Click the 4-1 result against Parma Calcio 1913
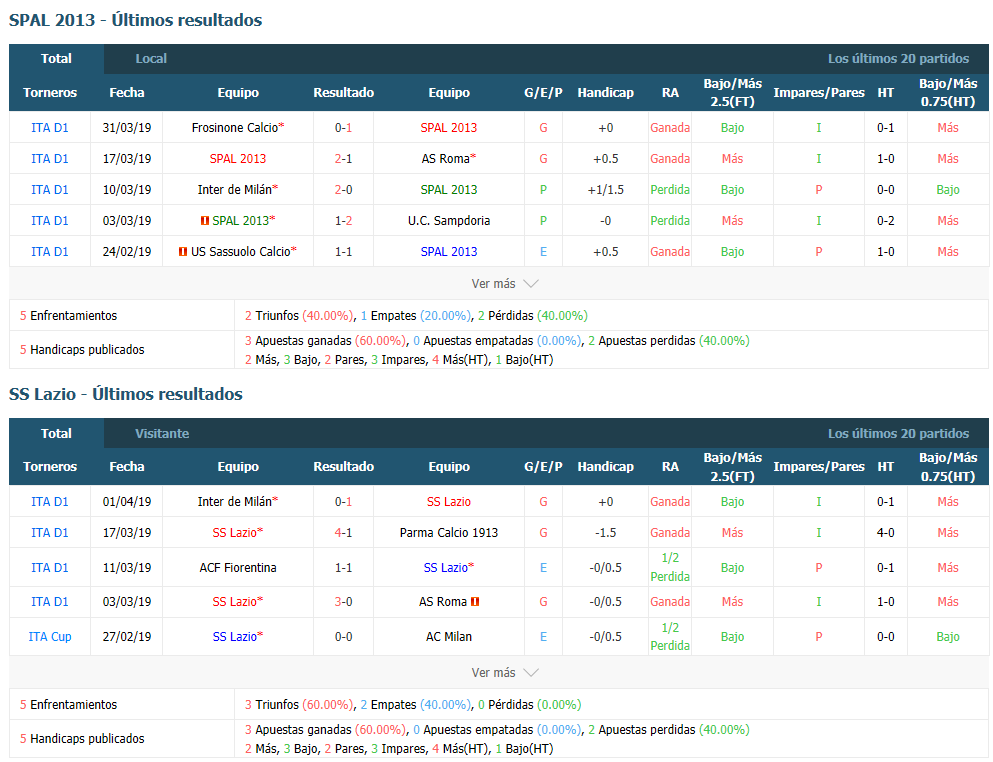Screen dimensions: 993x762 coord(343,533)
